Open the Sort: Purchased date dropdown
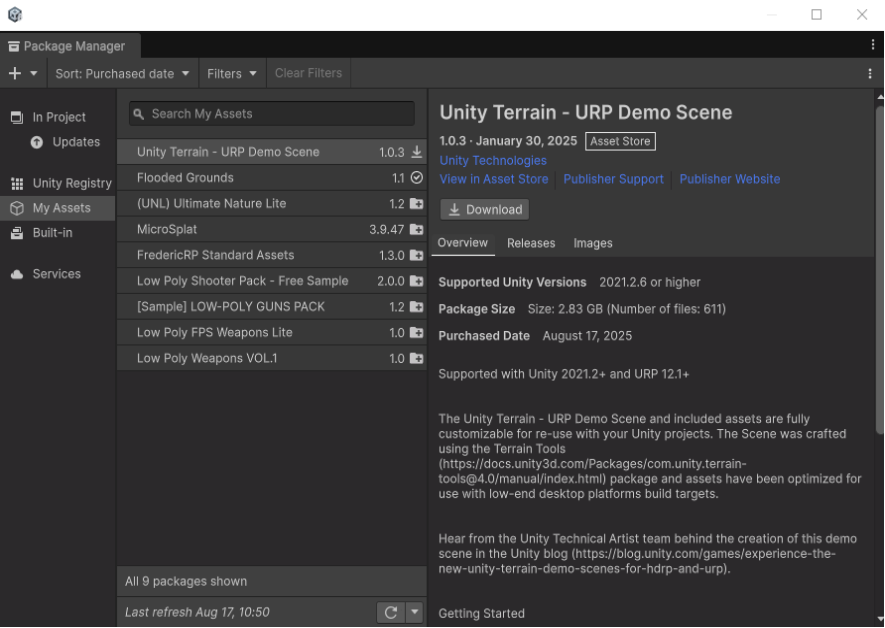Screen dimensions: 885x628 pos(122,73)
